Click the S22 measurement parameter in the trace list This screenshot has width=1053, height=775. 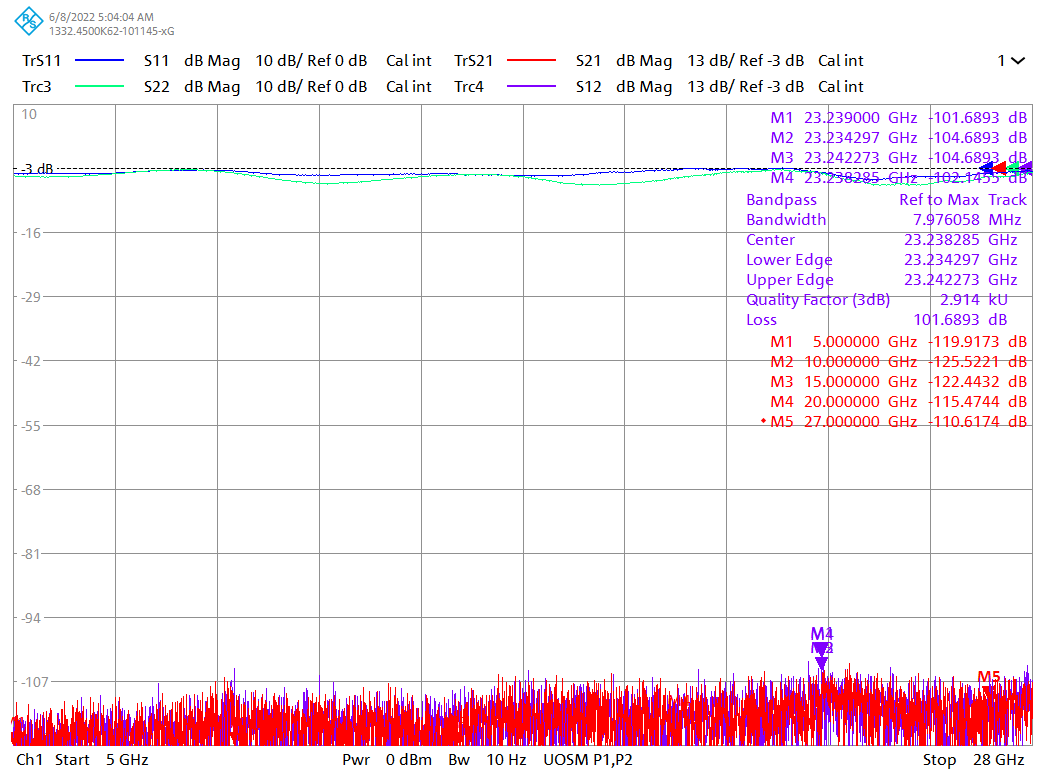coord(156,87)
